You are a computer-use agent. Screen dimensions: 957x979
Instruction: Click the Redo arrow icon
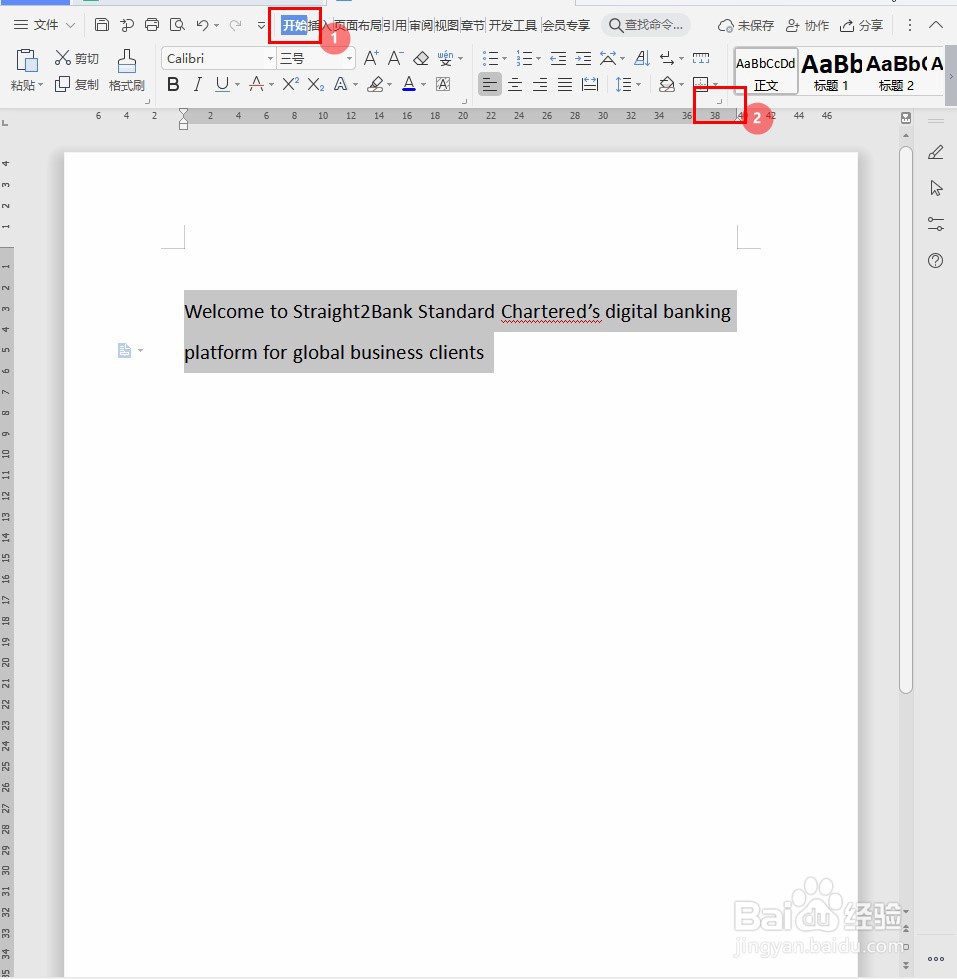click(x=235, y=25)
